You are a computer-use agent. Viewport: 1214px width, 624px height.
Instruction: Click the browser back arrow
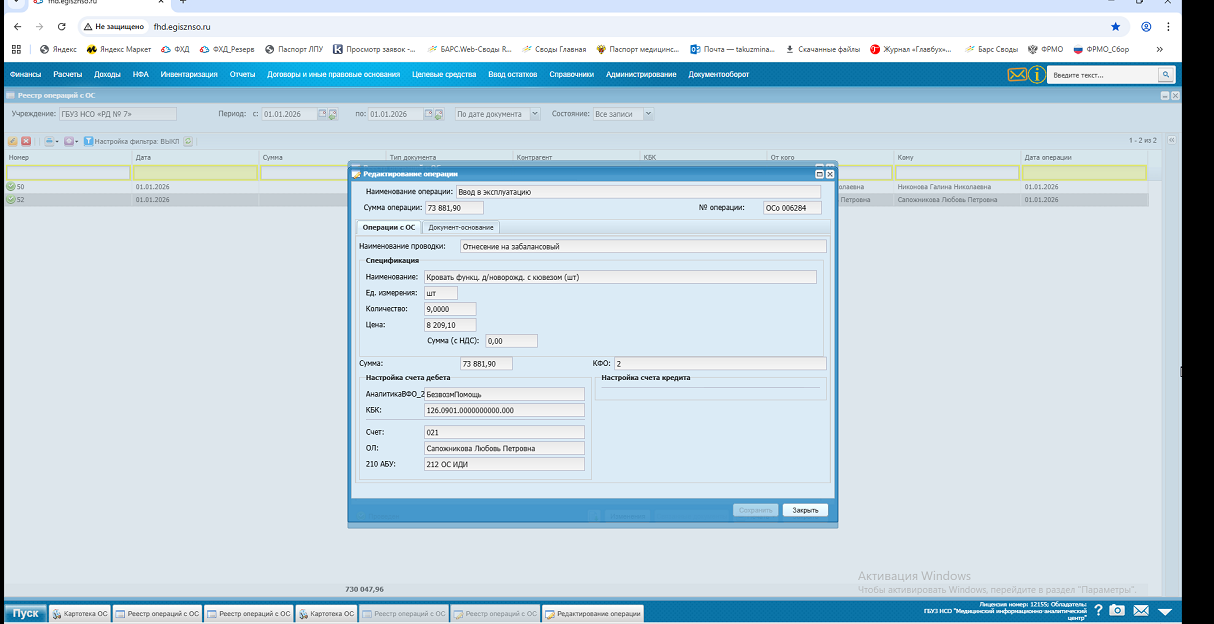coord(17,26)
